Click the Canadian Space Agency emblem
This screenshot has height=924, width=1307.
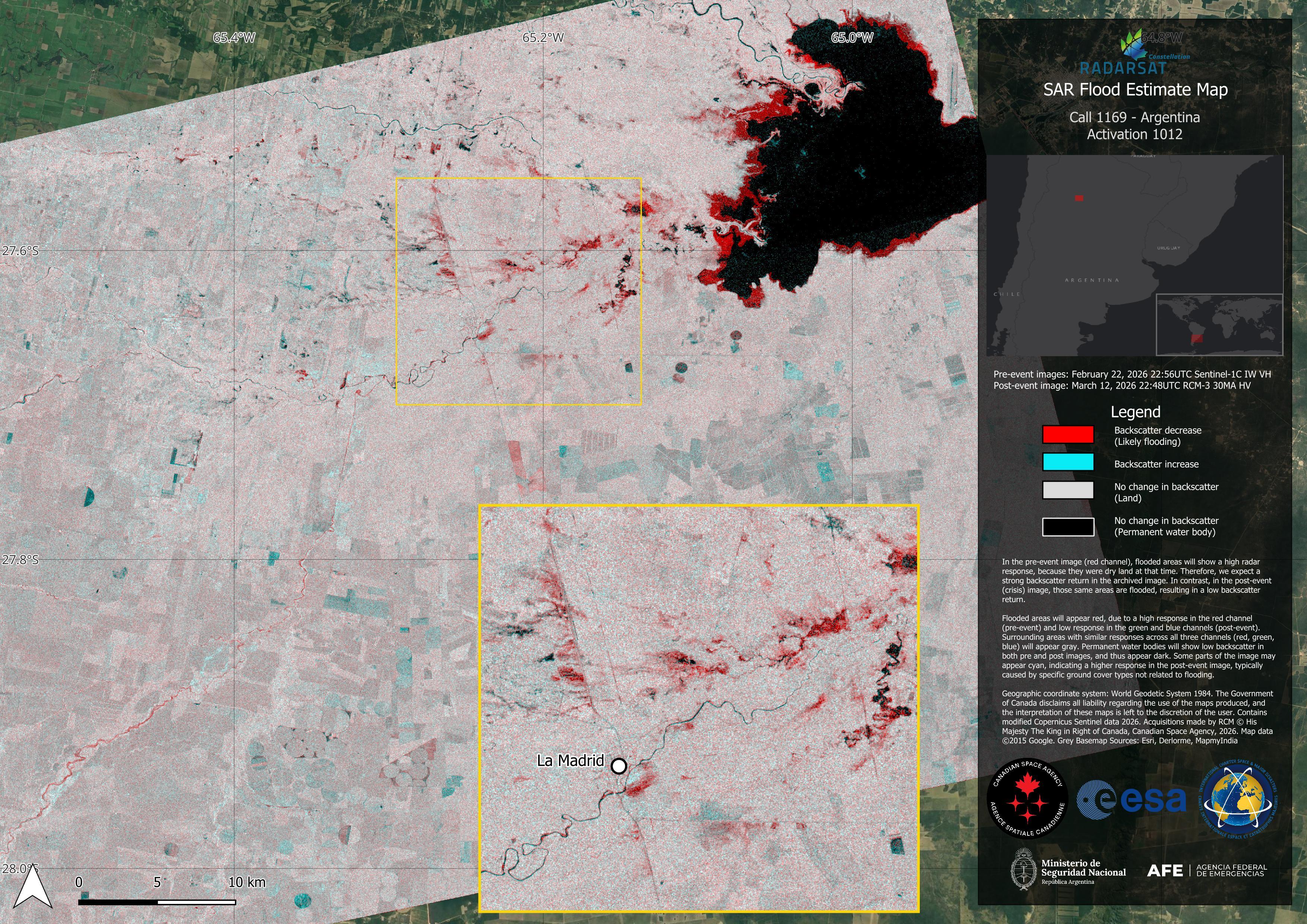[1027, 799]
